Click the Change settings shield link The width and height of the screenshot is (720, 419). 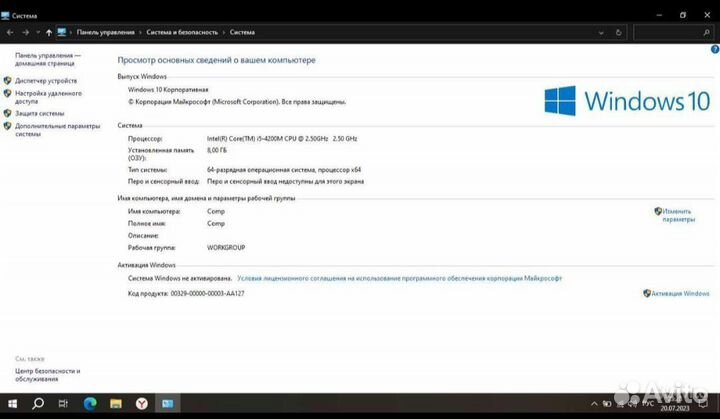pyautogui.click(x=676, y=215)
